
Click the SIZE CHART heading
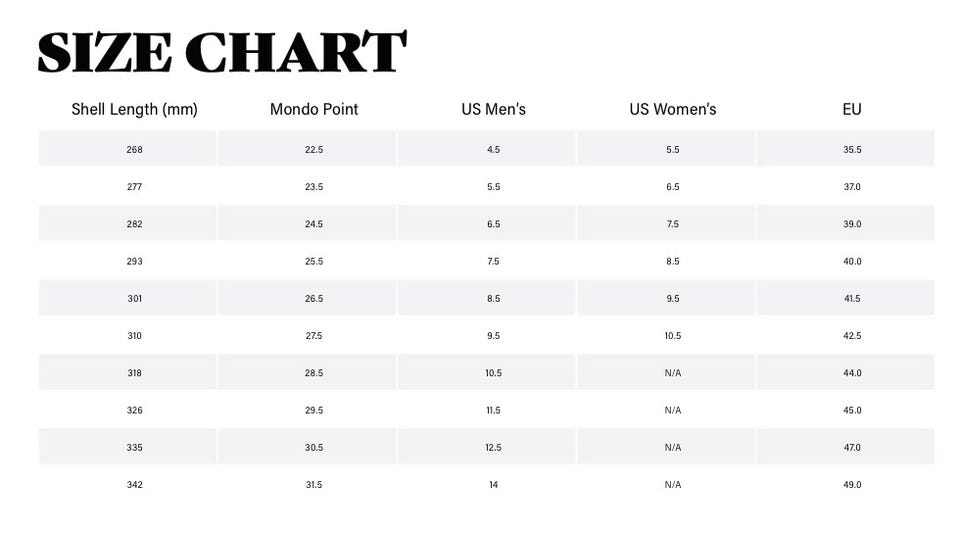[222, 52]
